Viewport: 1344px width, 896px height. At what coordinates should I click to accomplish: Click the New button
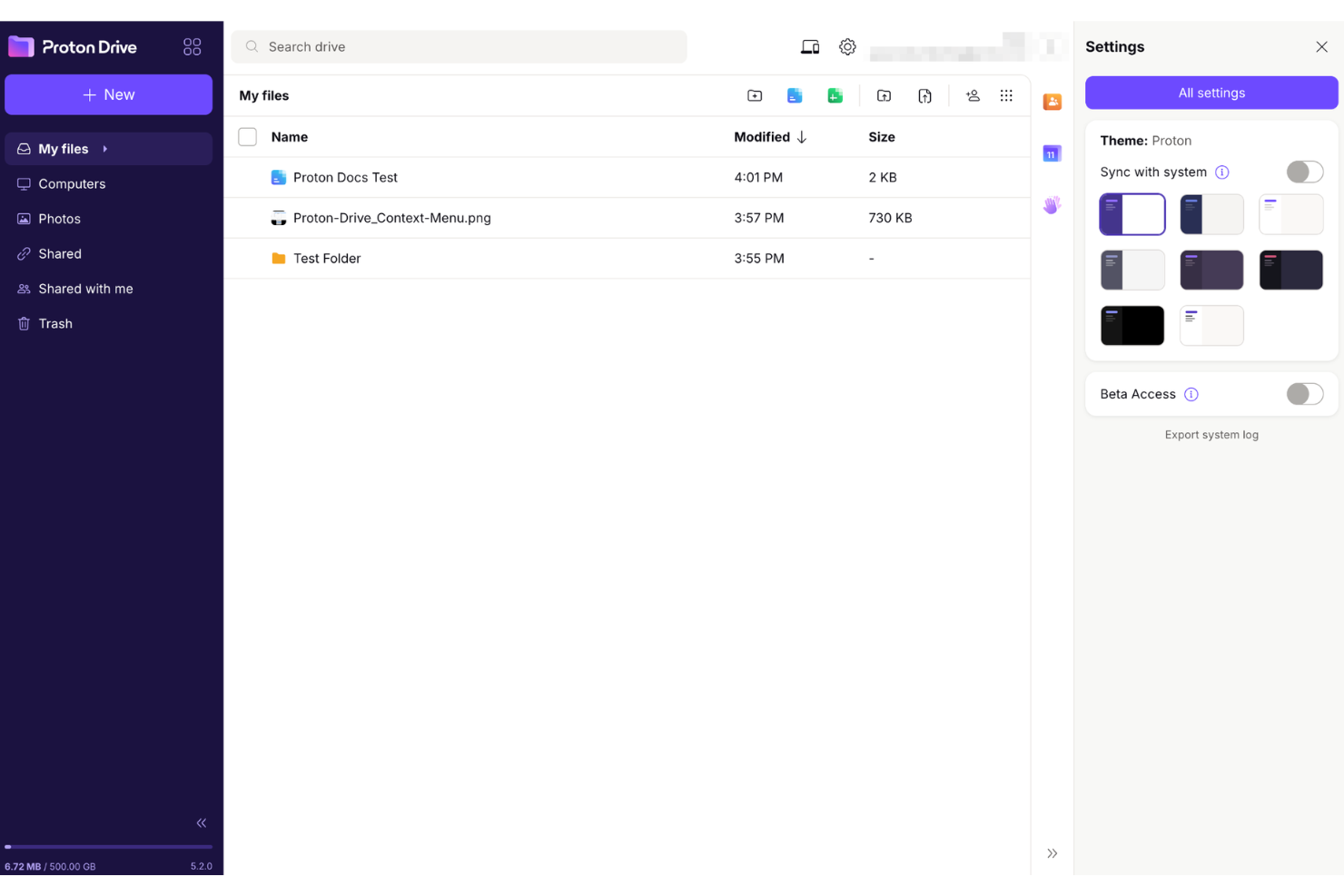tap(108, 94)
